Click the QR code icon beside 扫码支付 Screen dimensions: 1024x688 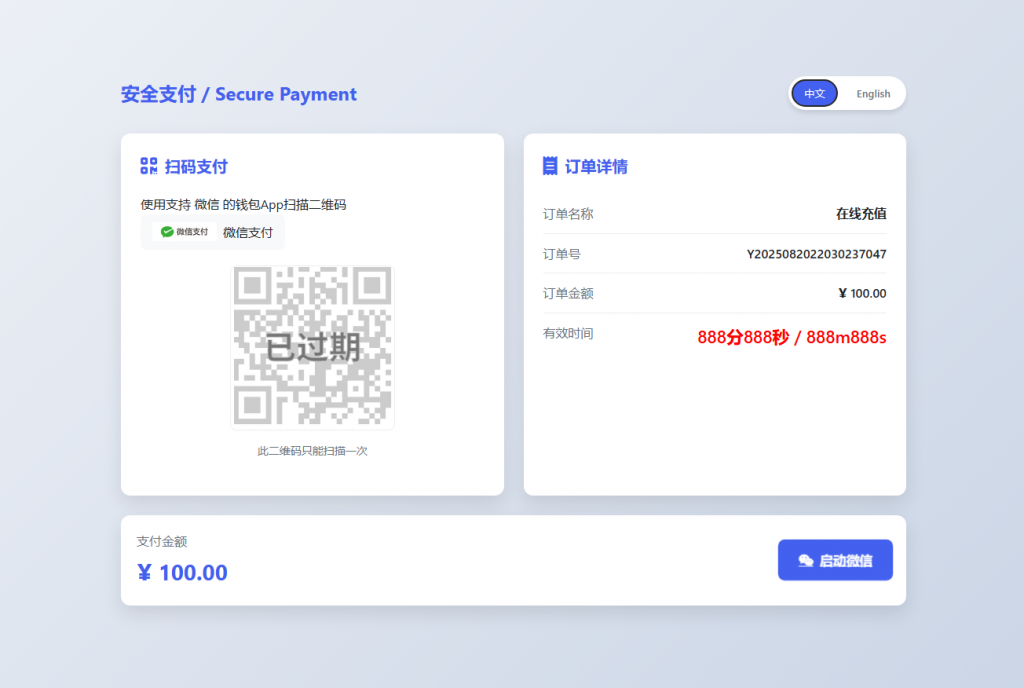pos(149,166)
